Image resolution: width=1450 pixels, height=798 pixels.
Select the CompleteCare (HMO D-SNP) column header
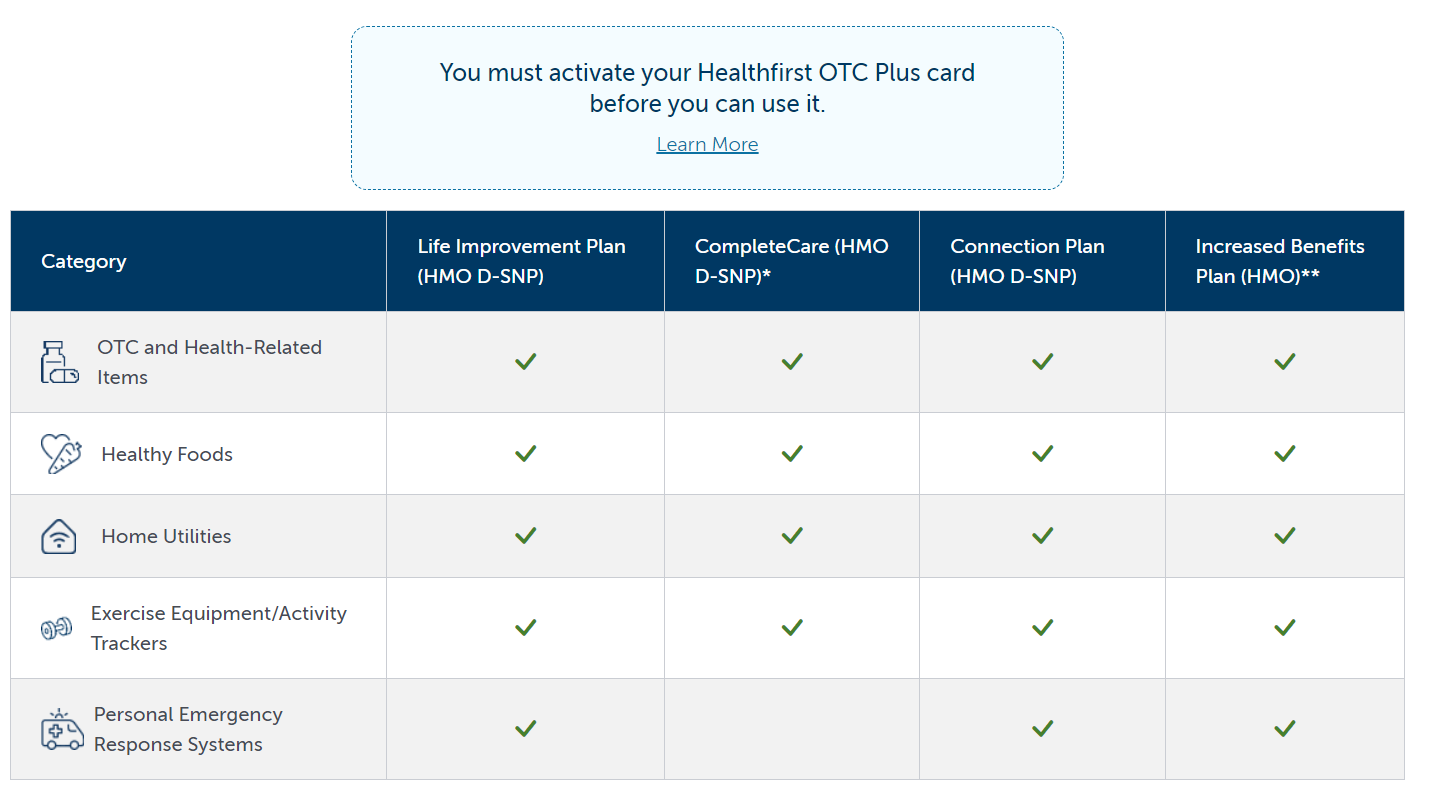point(792,261)
